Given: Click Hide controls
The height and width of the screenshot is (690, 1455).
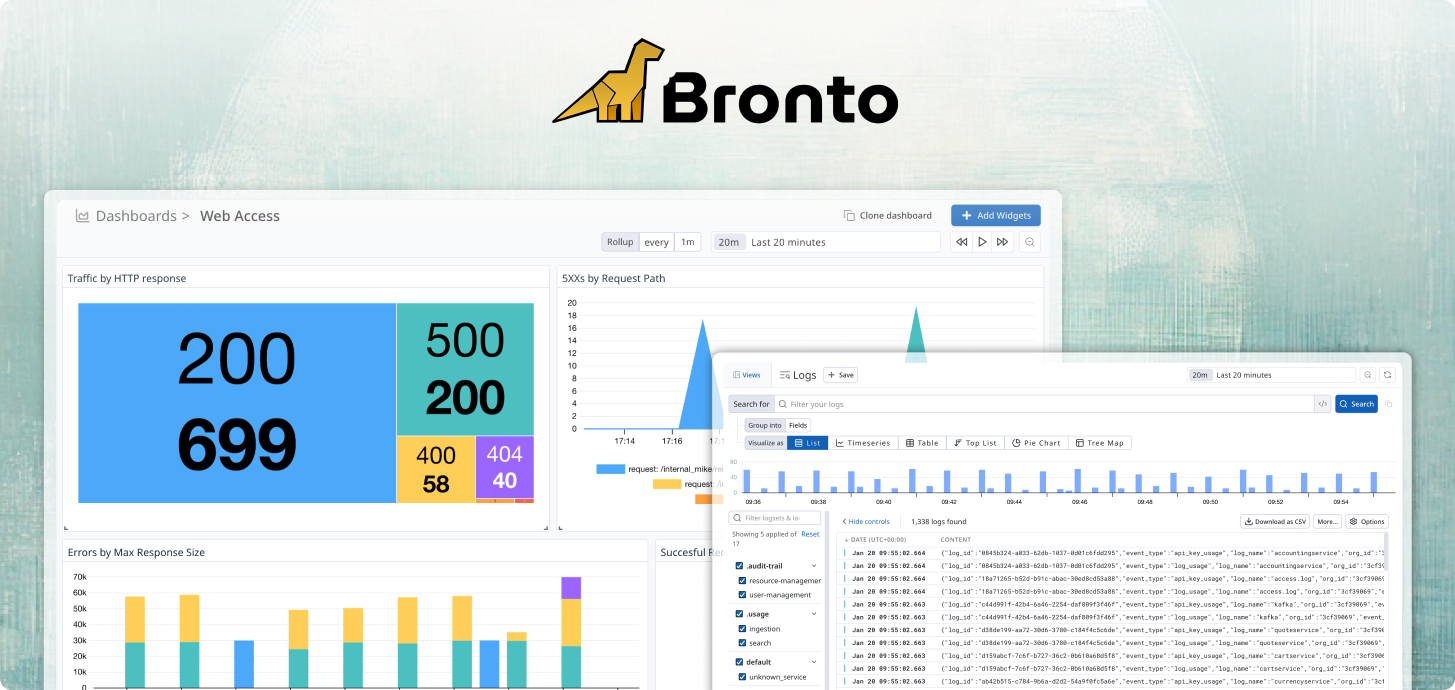Looking at the screenshot, I should pos(866,522).
